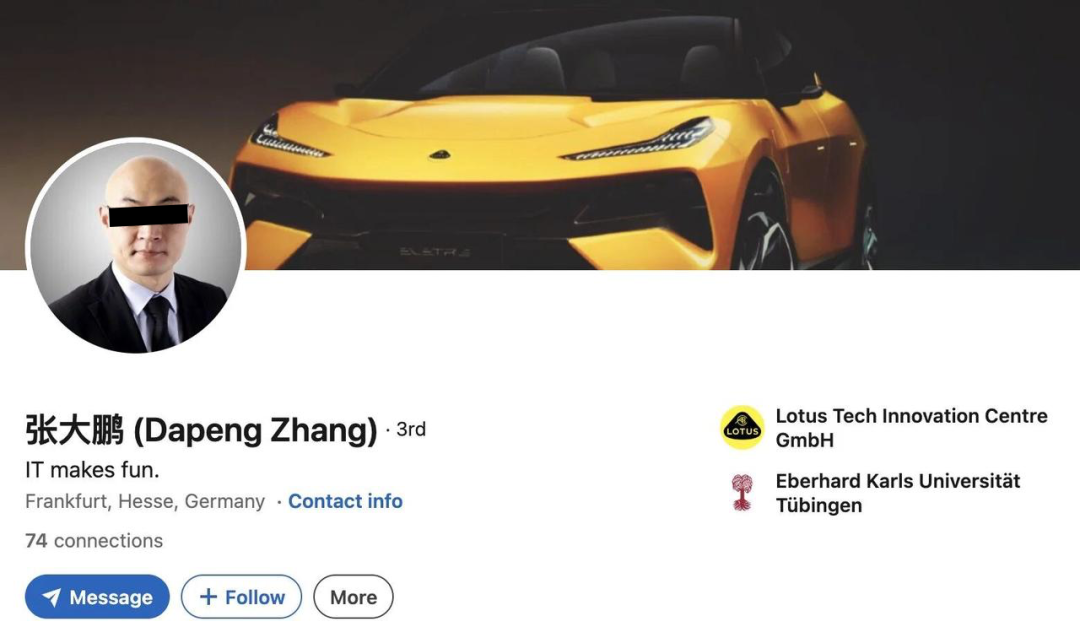Send a message via the Message button

[x=97, y=597]
